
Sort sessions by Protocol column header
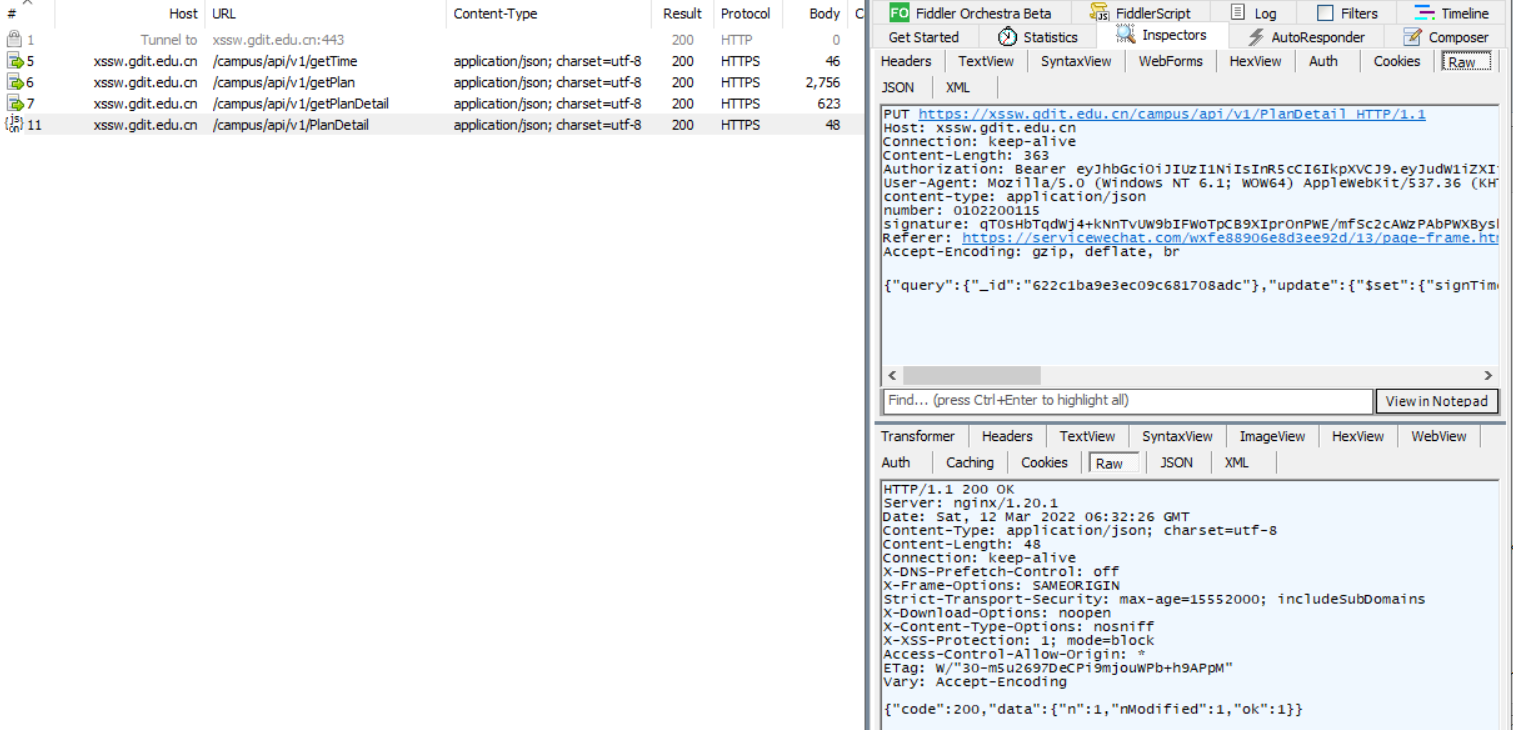point(746,14)
